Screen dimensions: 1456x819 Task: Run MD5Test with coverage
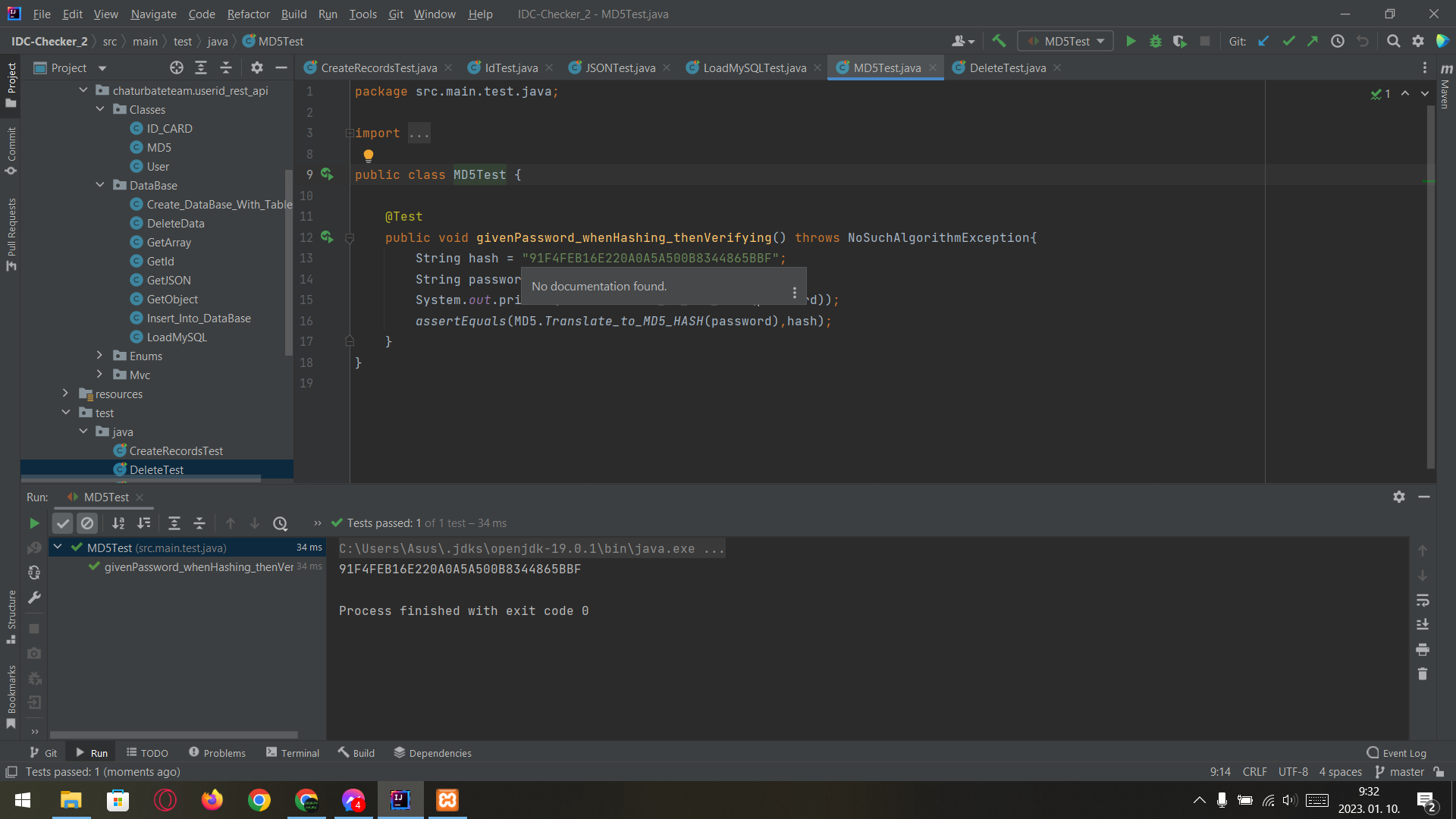tap(1180, 41)
